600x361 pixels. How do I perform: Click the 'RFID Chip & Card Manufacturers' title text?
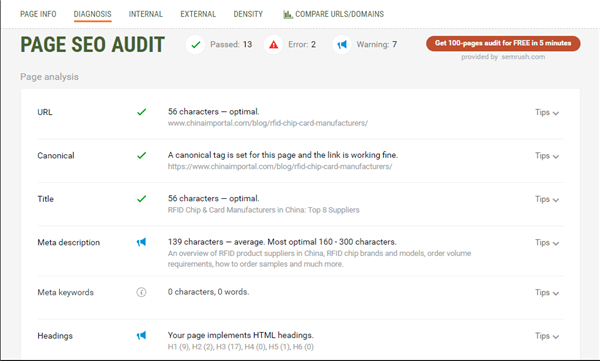tap(264, 210)
